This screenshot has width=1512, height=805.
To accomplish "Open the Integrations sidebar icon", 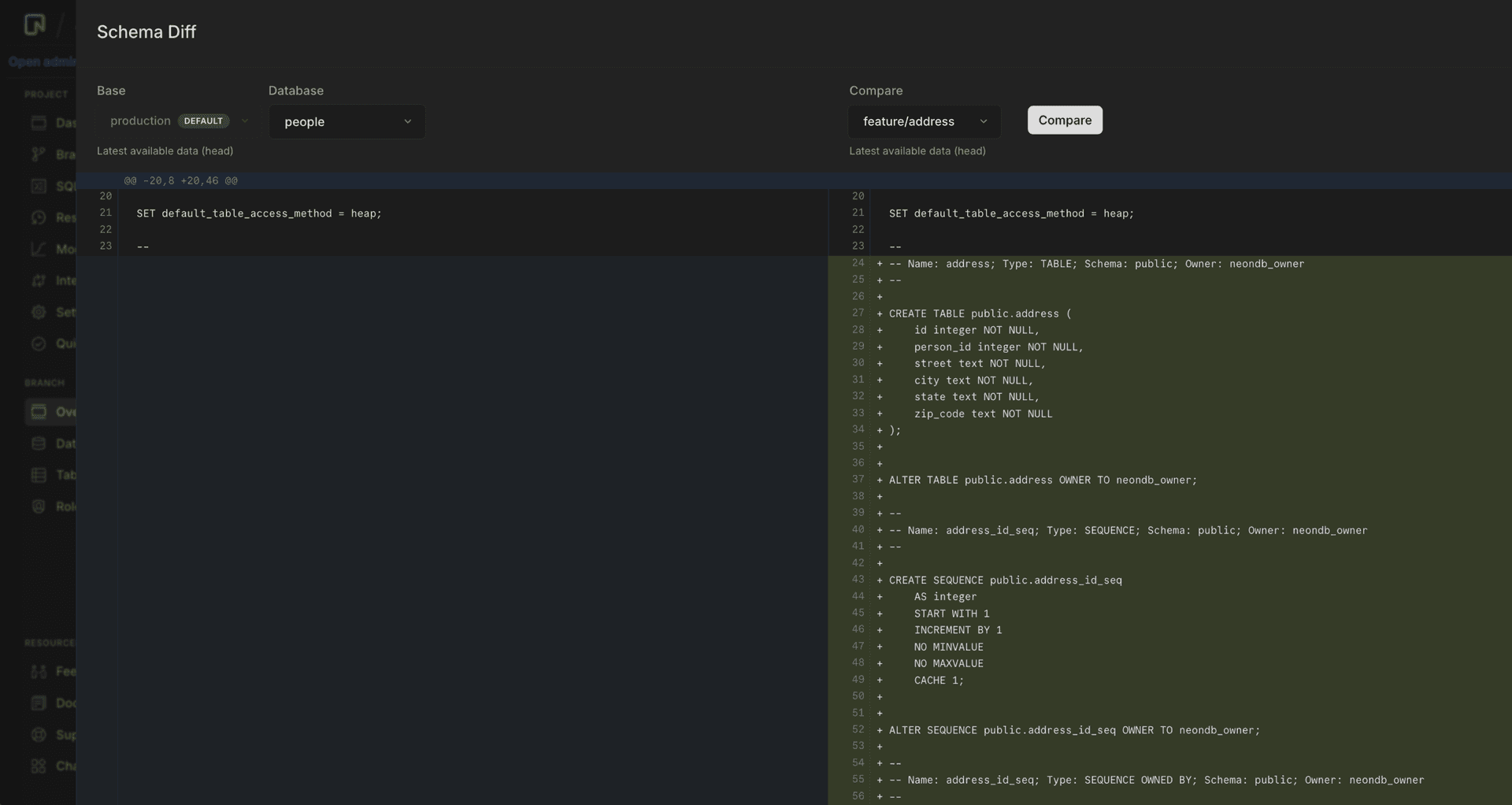I will tap(39, 280).
